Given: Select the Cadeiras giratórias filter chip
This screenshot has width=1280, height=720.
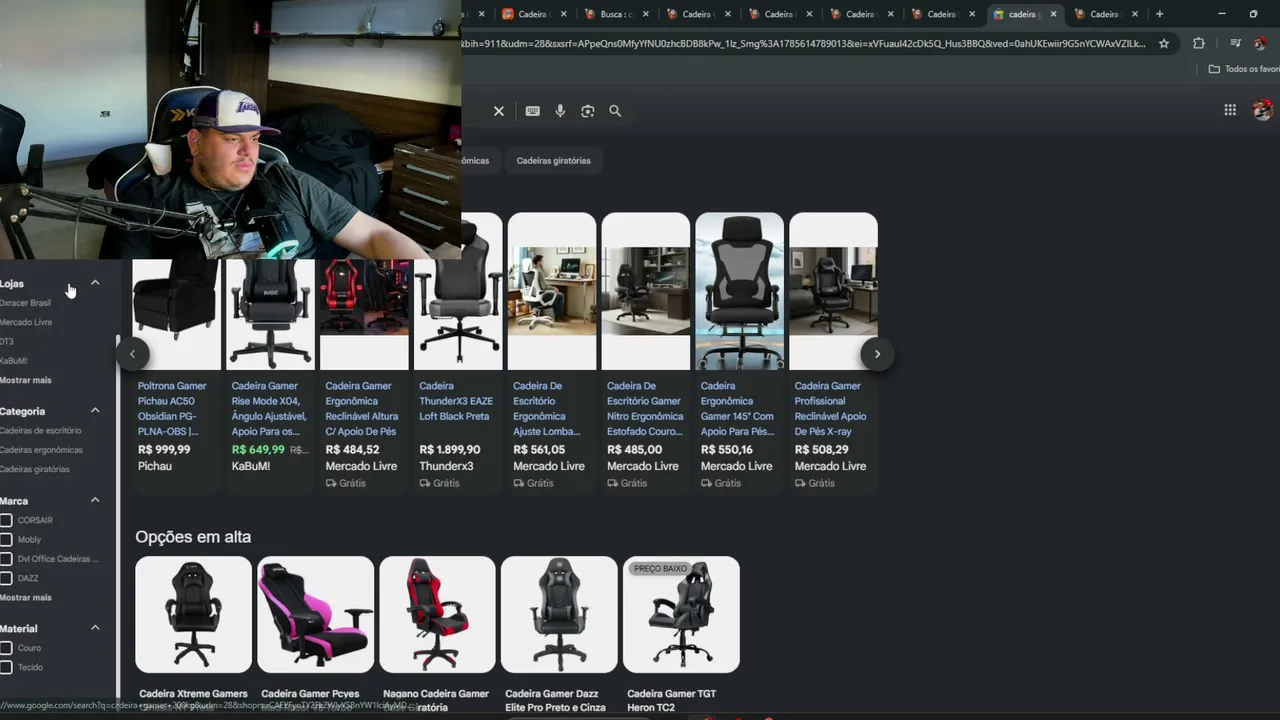Looking at the screenshot, I should pyautogui.click(x=553, y=161).
